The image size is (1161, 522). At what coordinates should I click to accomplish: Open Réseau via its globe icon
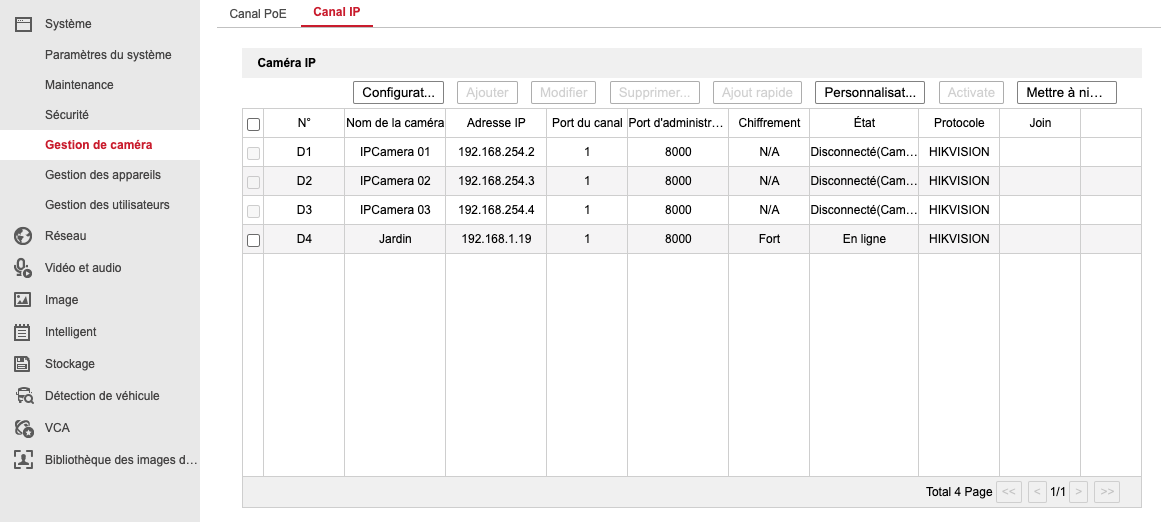pos(24,236)
